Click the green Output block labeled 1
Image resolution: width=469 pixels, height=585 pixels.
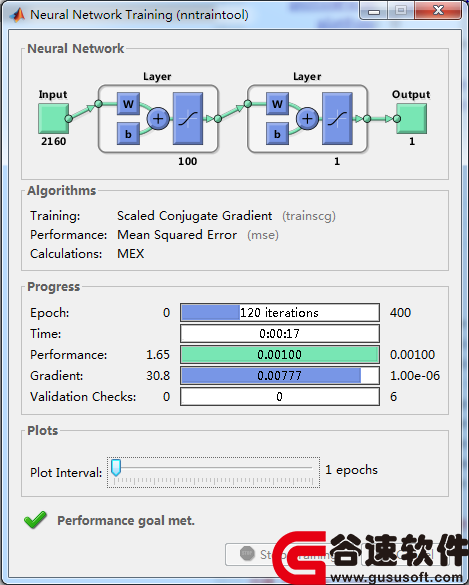coord(412,119)
